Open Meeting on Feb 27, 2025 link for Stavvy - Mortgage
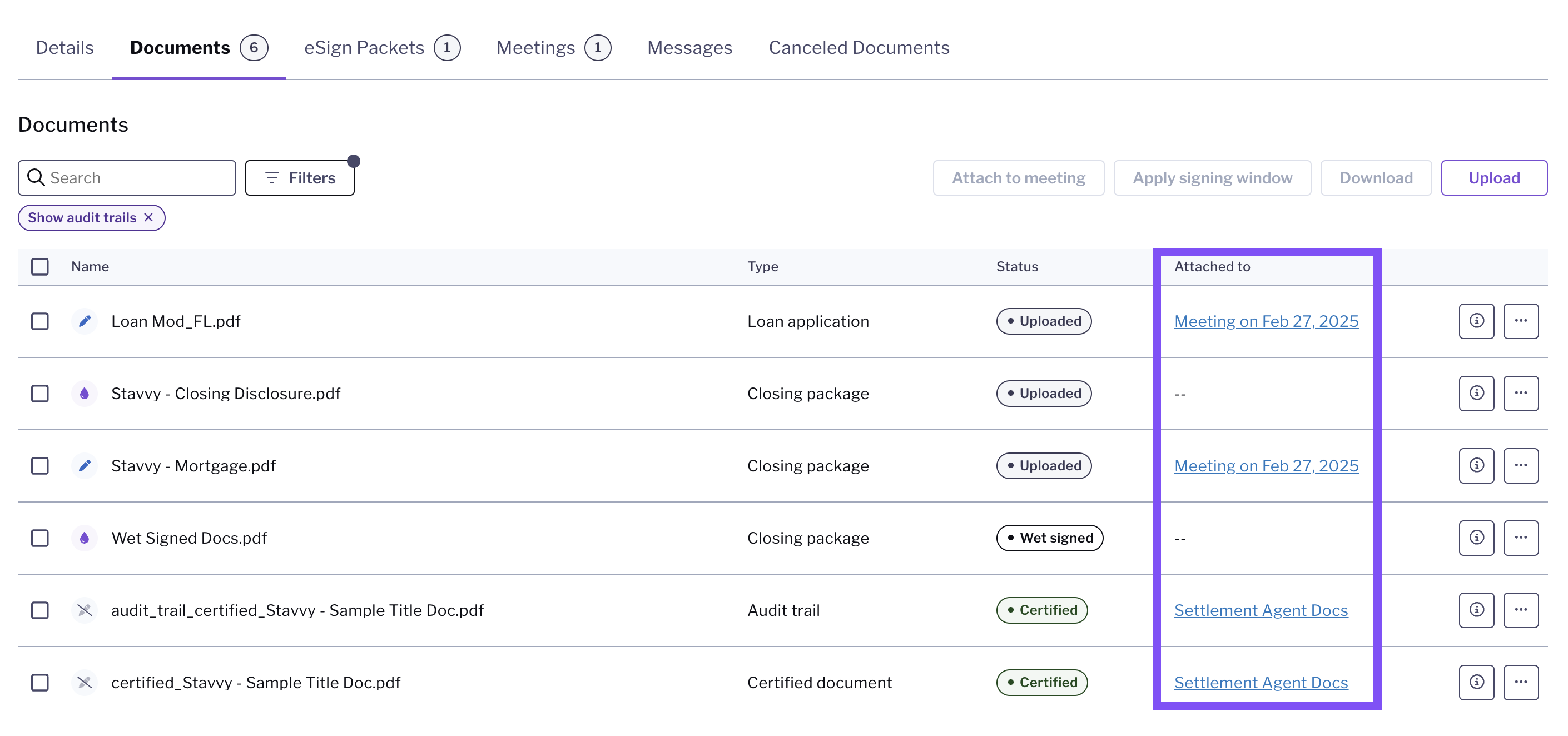 (1266, 466)
